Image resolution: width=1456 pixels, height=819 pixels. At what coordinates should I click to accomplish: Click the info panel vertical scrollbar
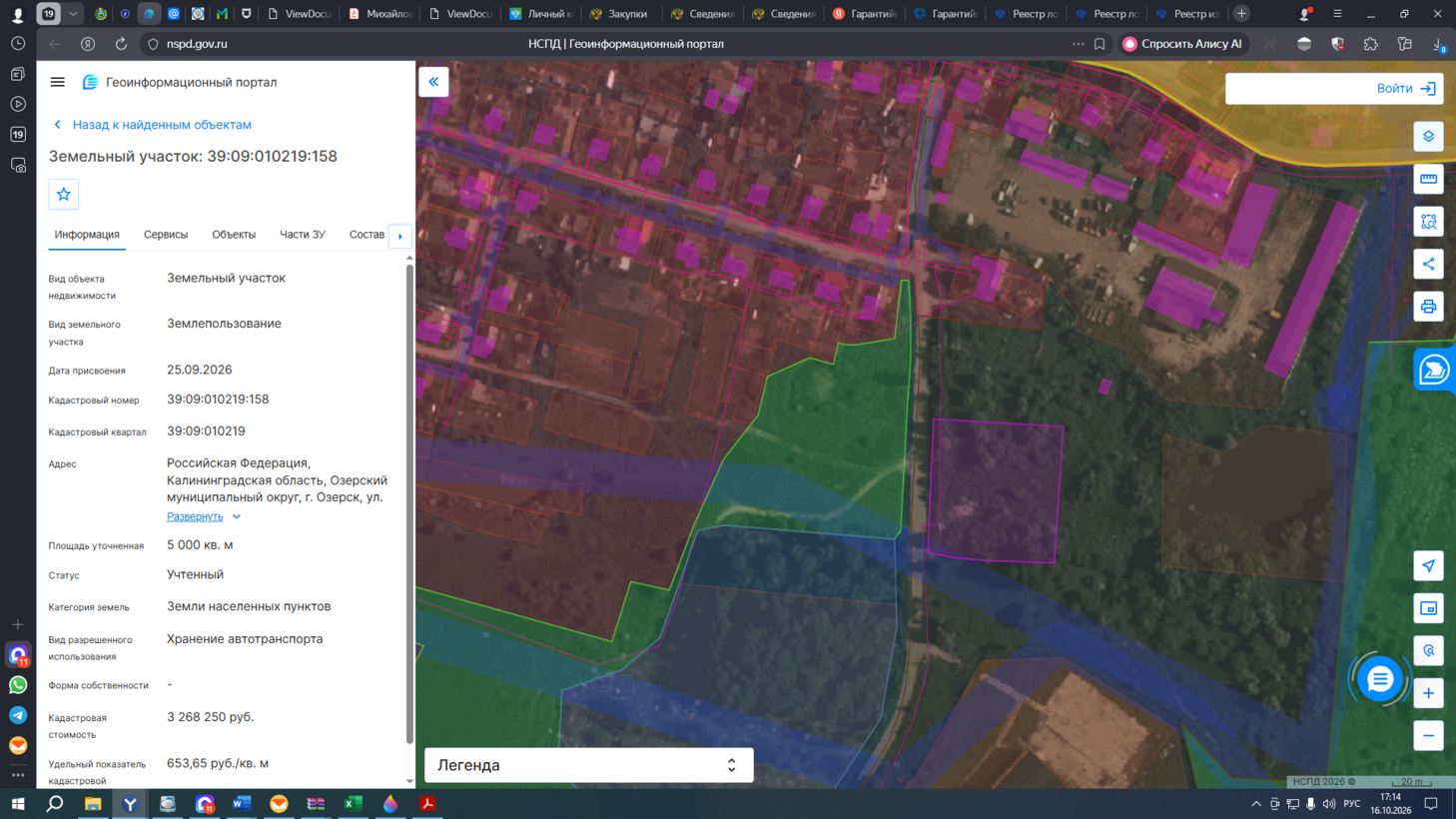click(409, 504)
